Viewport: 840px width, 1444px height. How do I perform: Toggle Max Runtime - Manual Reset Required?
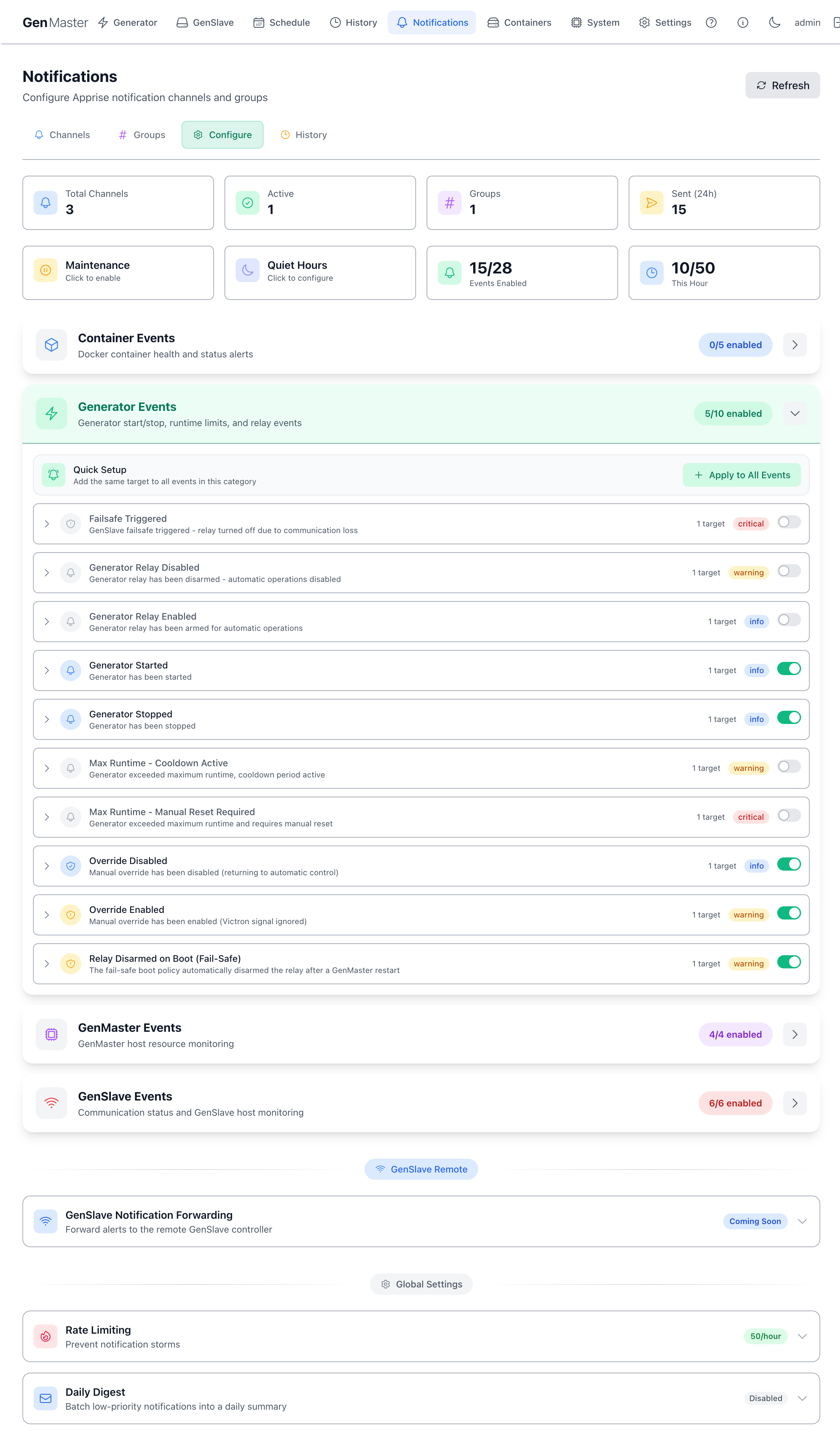[789, 815]
